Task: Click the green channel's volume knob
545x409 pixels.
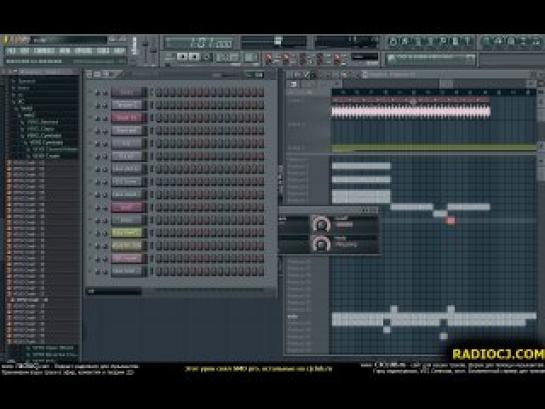Action: (x=105, y=233)
